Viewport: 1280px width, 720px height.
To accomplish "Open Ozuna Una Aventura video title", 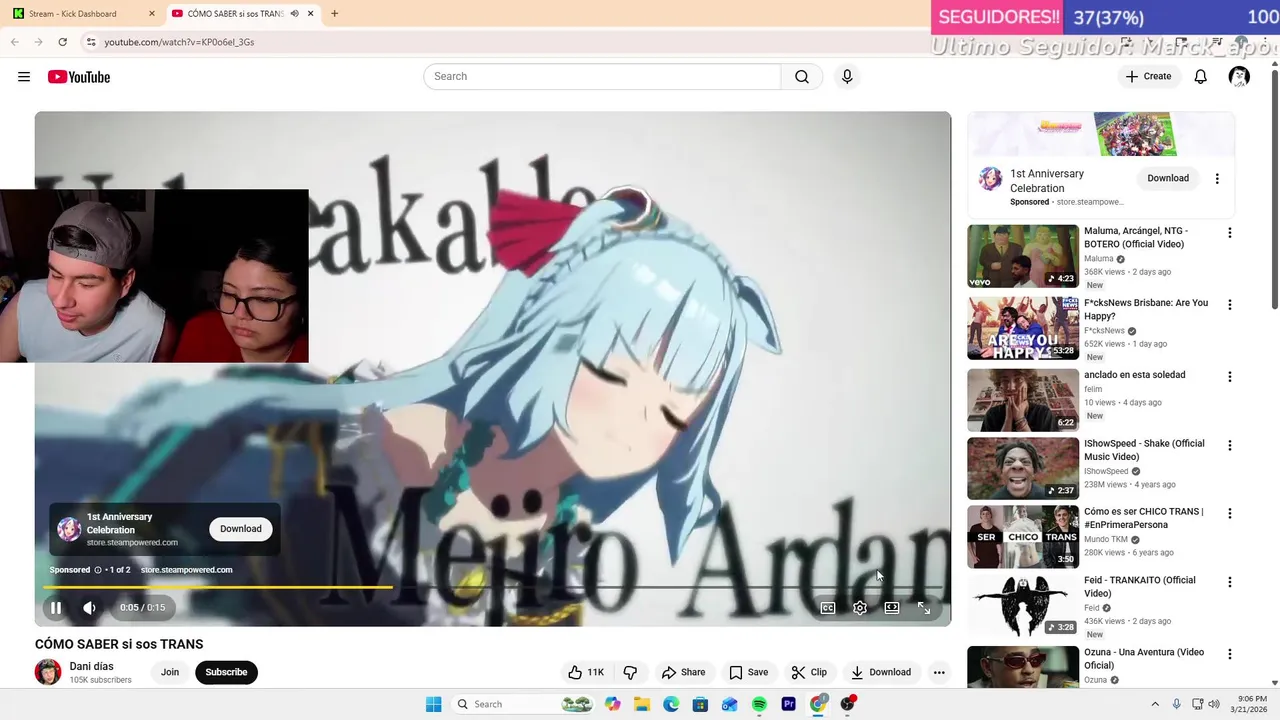I will click(x=1144, y=659).
